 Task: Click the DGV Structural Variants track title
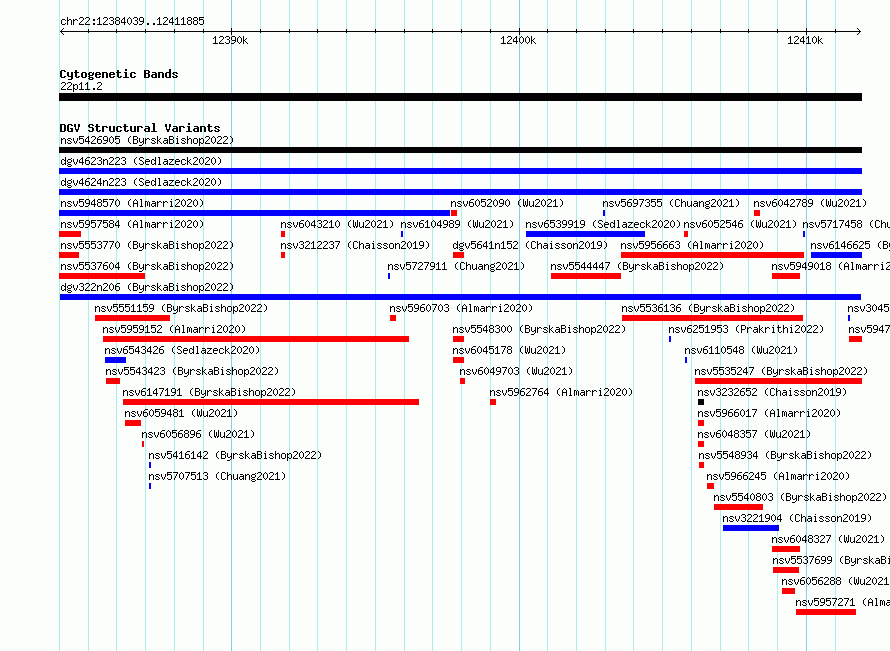coord(140,128)
